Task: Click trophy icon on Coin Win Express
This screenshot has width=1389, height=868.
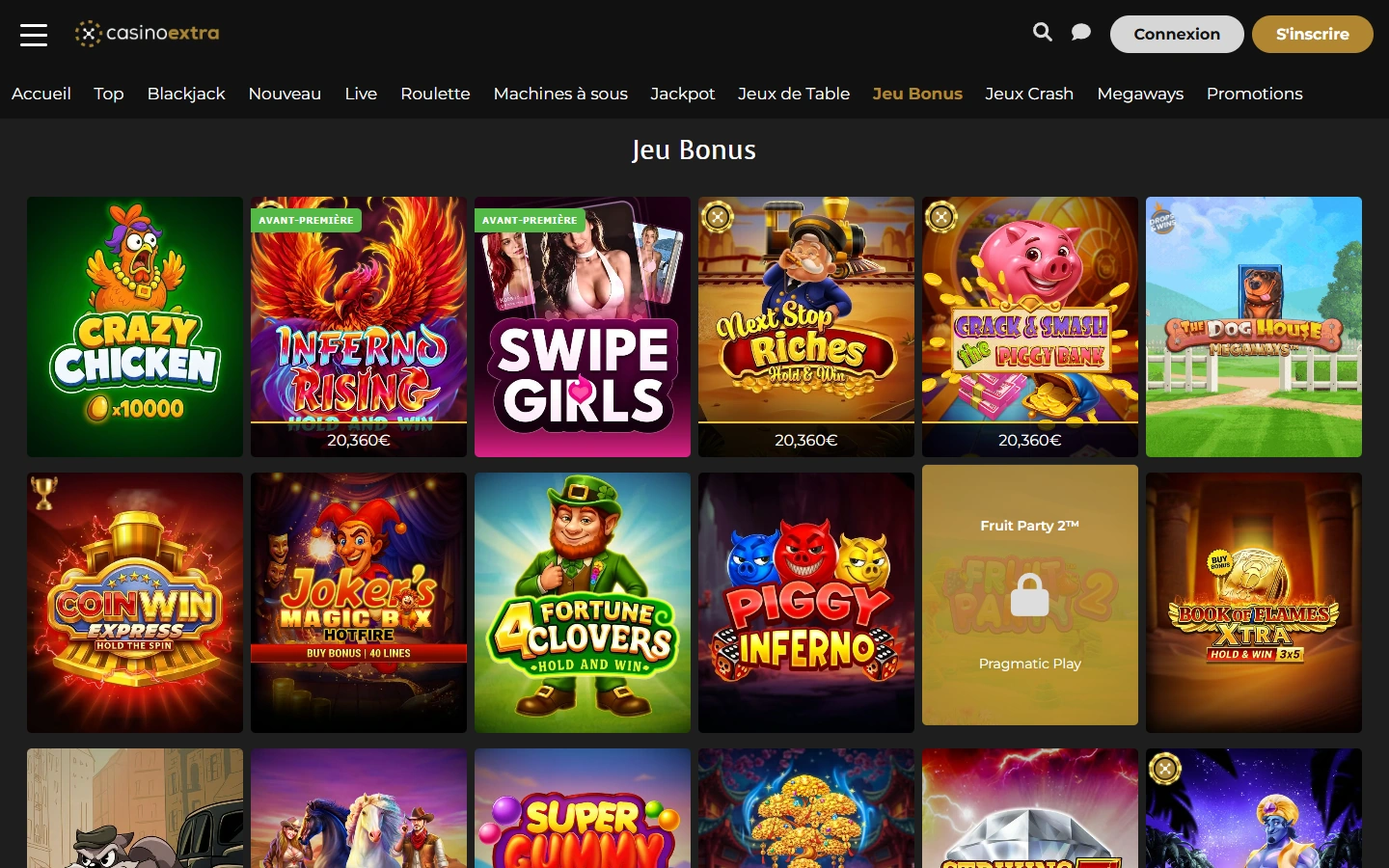Action: (43, 493)
